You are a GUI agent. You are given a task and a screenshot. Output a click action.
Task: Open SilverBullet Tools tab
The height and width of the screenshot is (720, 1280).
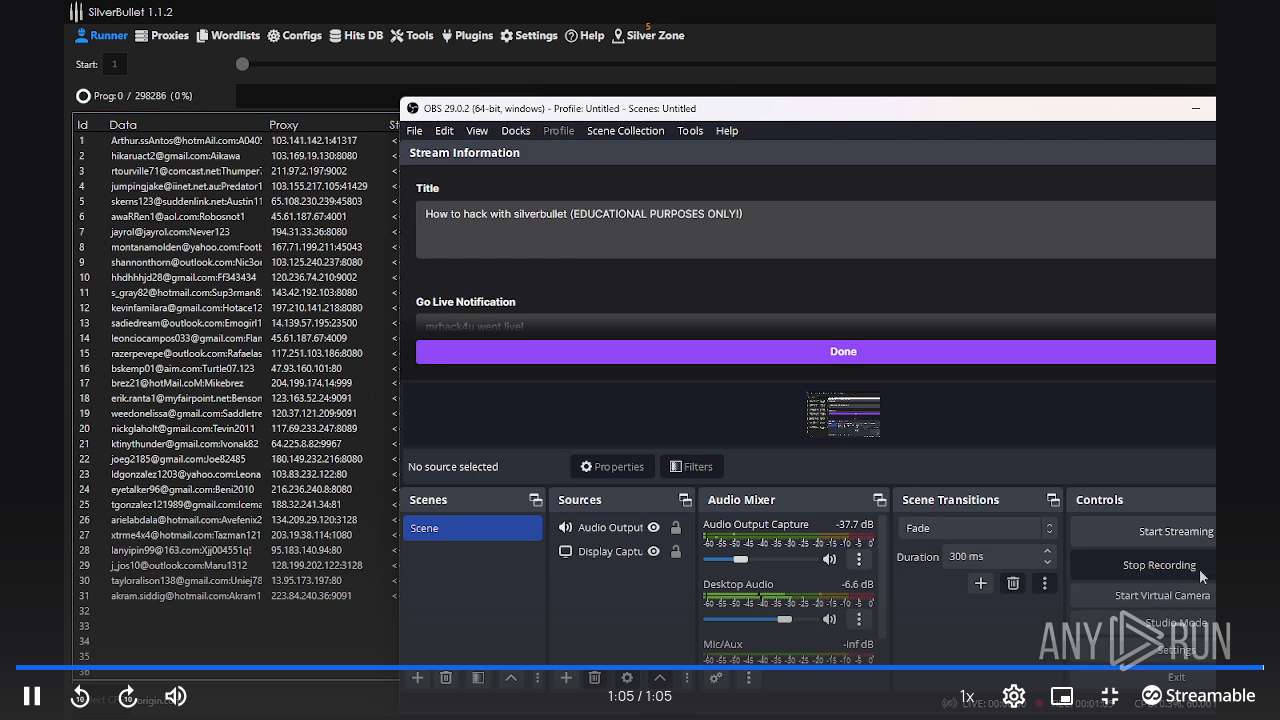[412, 35]
